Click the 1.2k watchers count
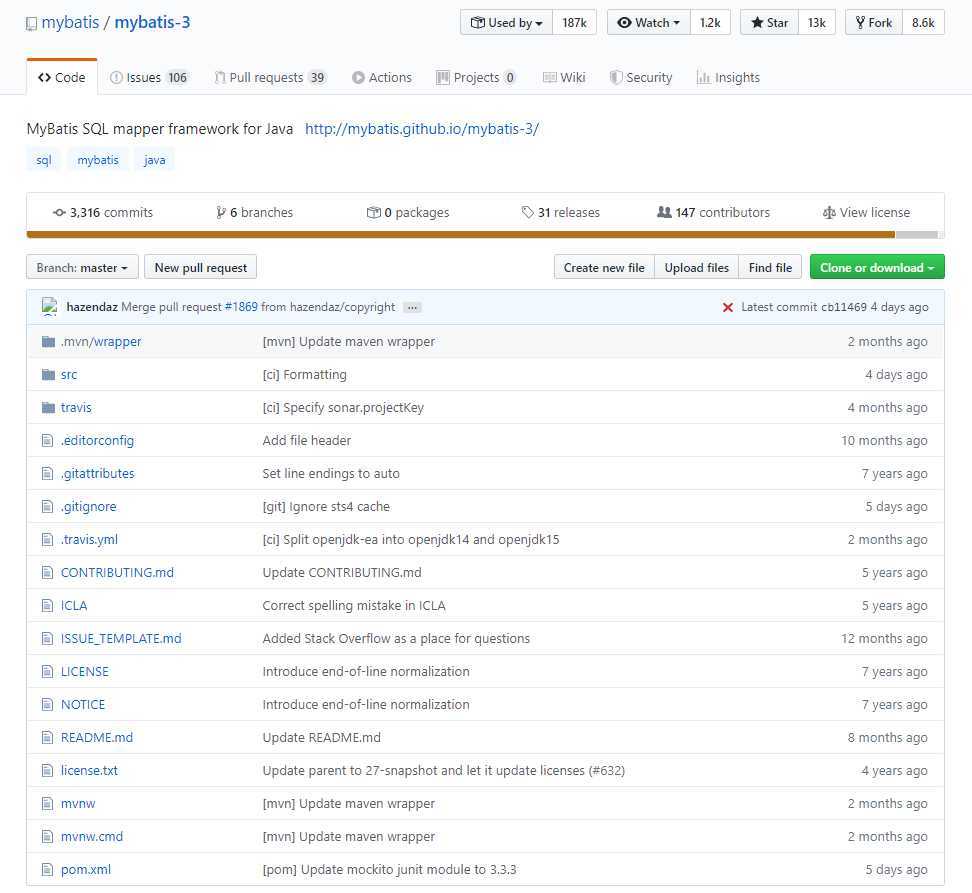The width and height of the screenshot is (972, 893). (710, 23)
